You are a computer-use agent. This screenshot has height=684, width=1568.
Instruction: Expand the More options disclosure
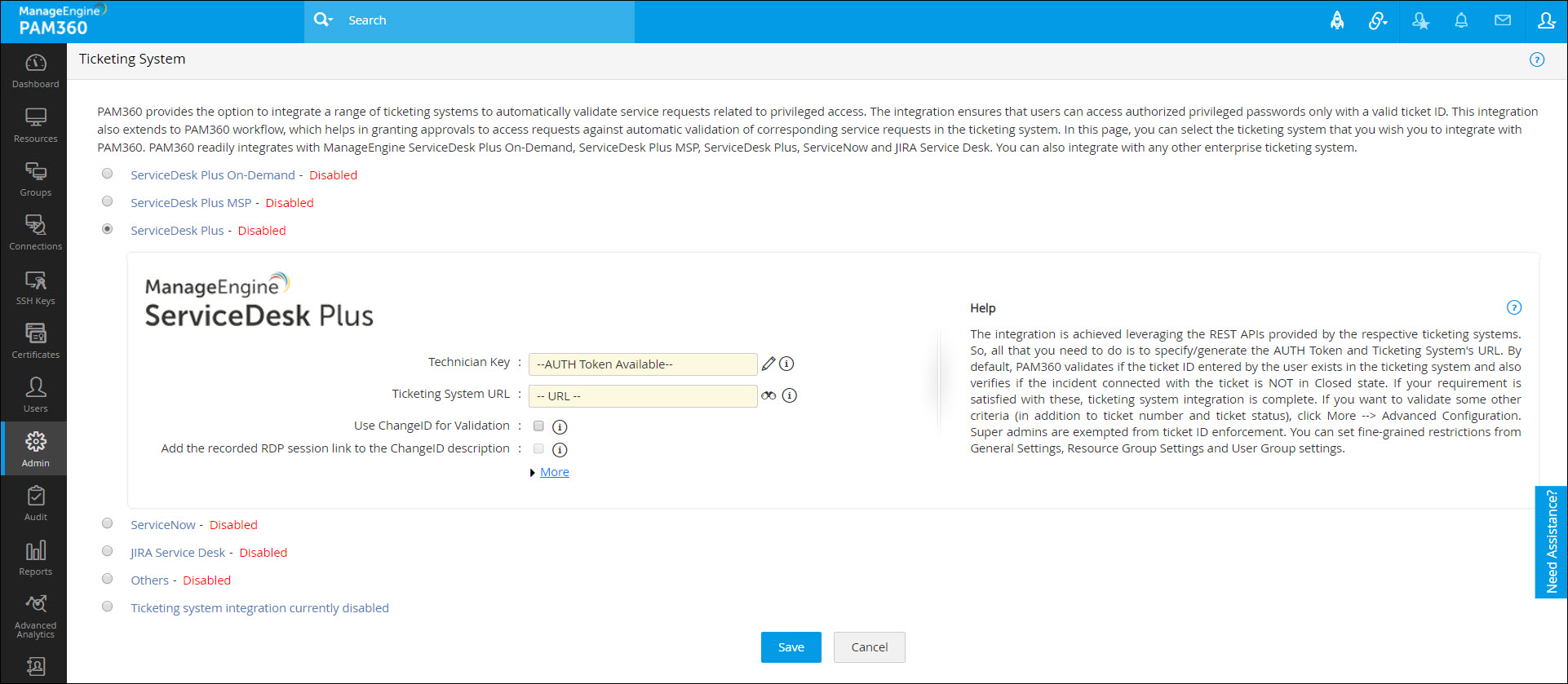coord(554,472)
